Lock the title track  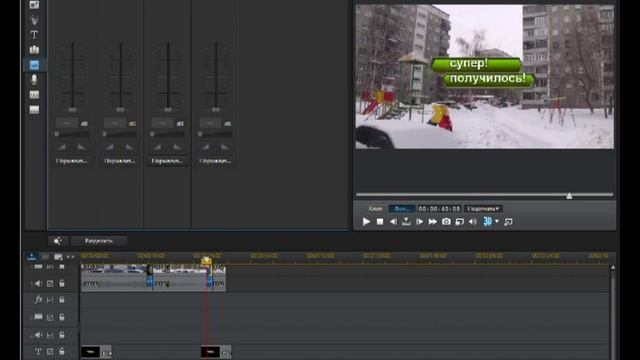pos(62,351)
